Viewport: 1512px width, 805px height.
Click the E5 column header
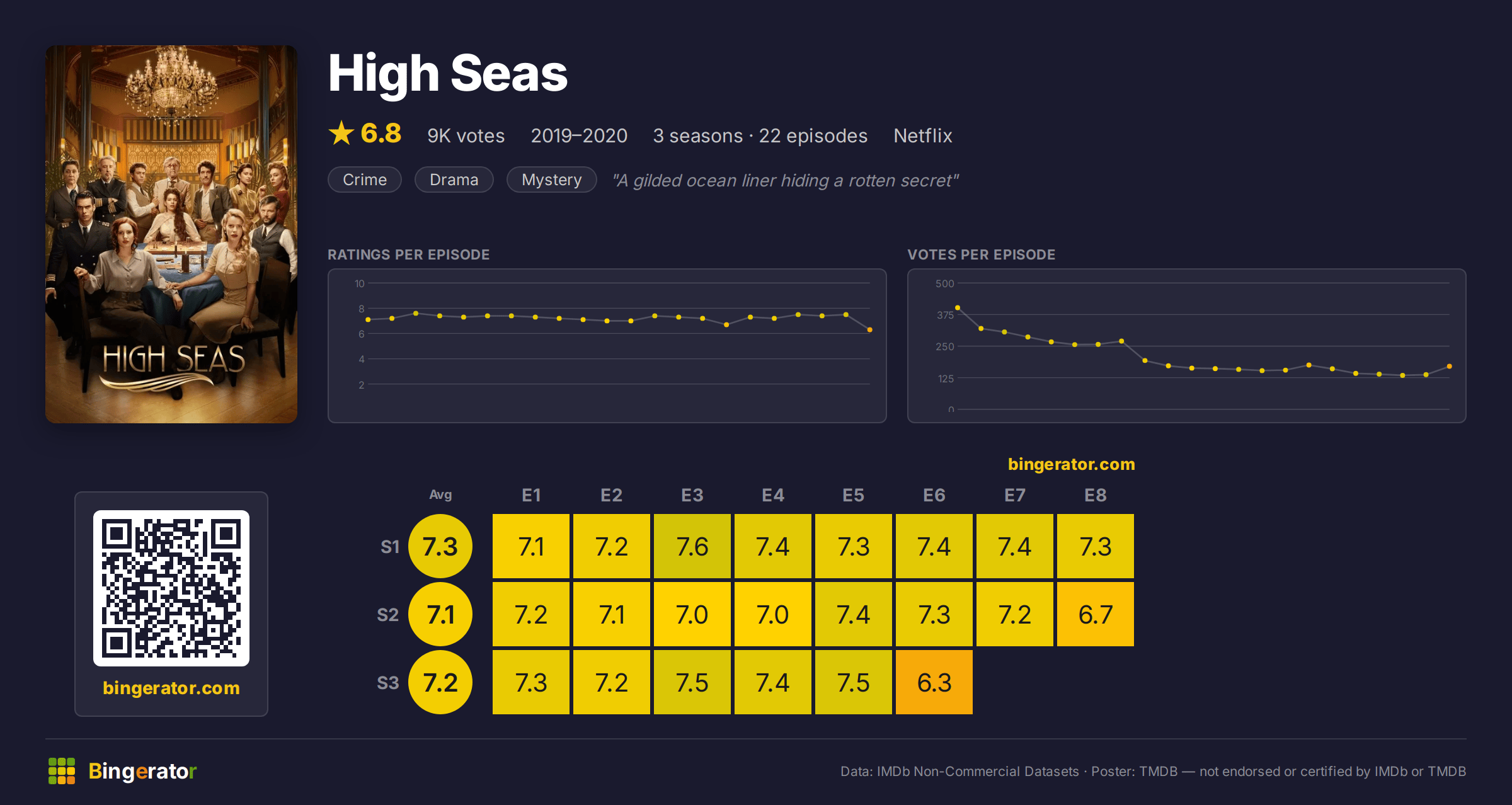click(854, 495)
